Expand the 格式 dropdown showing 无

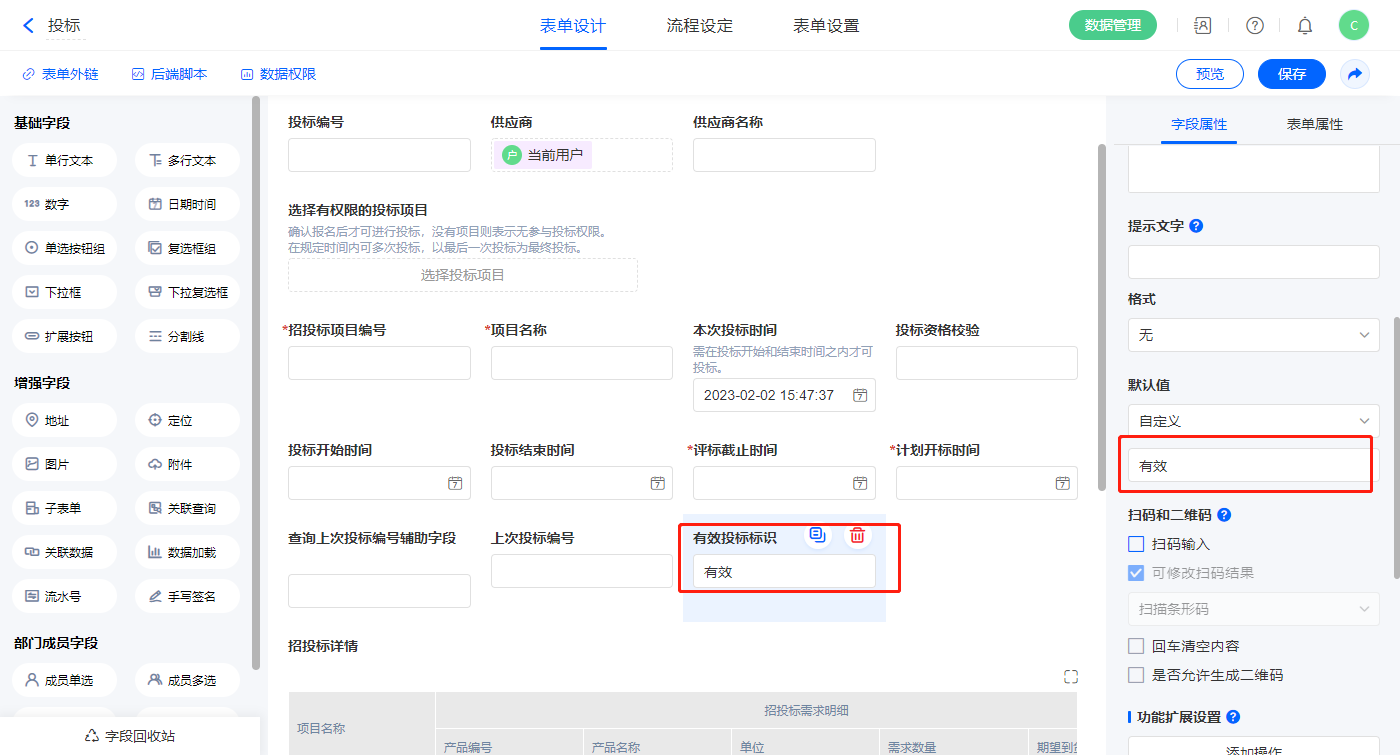click(x=1253, y=335)
